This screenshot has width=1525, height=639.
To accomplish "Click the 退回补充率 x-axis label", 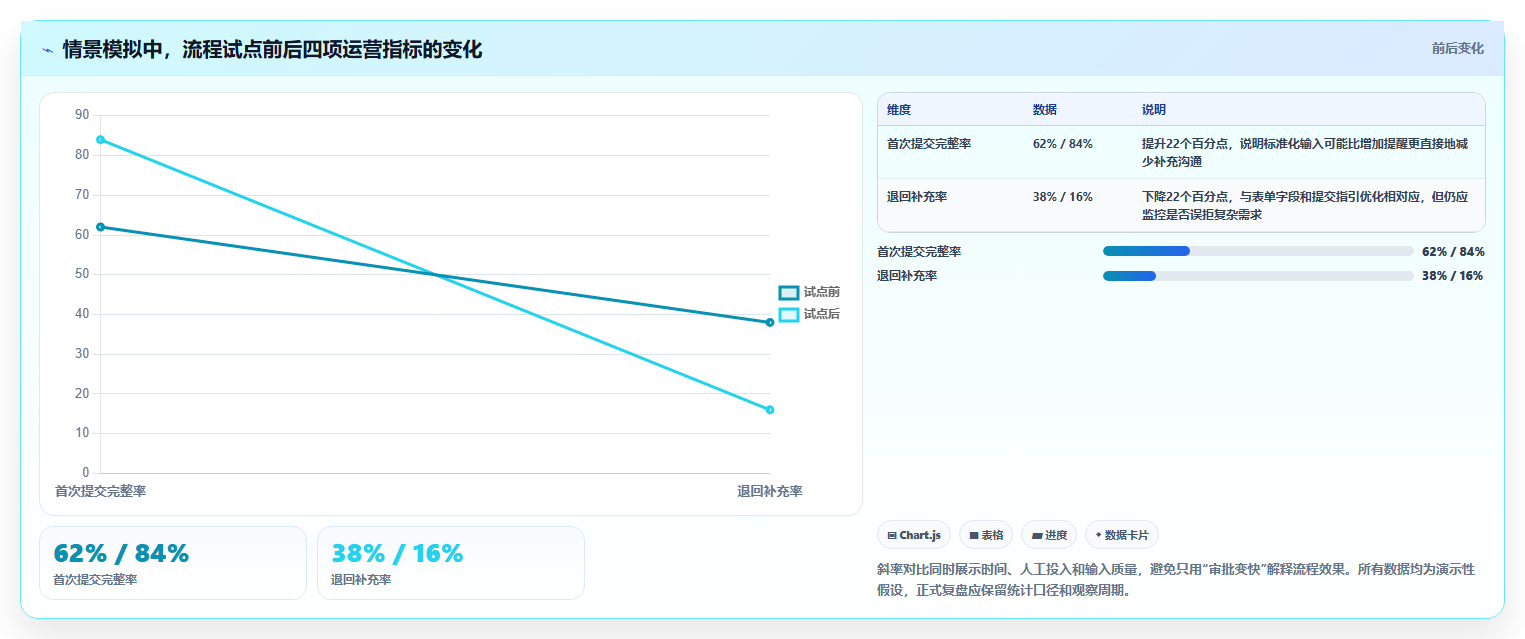I will pyautogui.click(x=770, y=491).
